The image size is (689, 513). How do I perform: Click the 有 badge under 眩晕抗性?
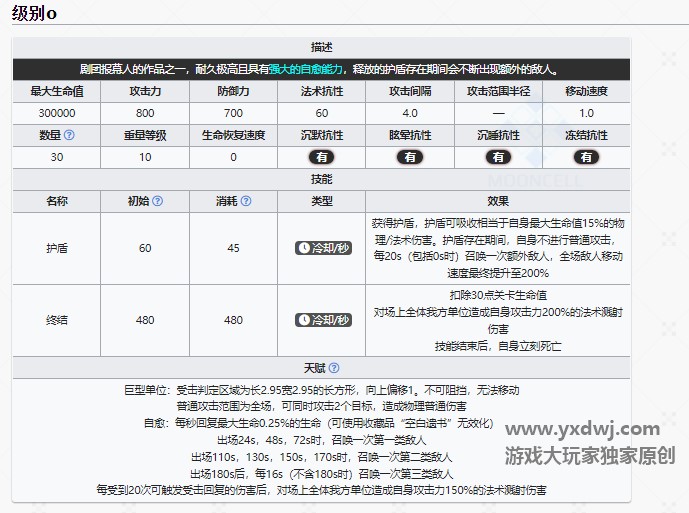[x=409, y=157]
